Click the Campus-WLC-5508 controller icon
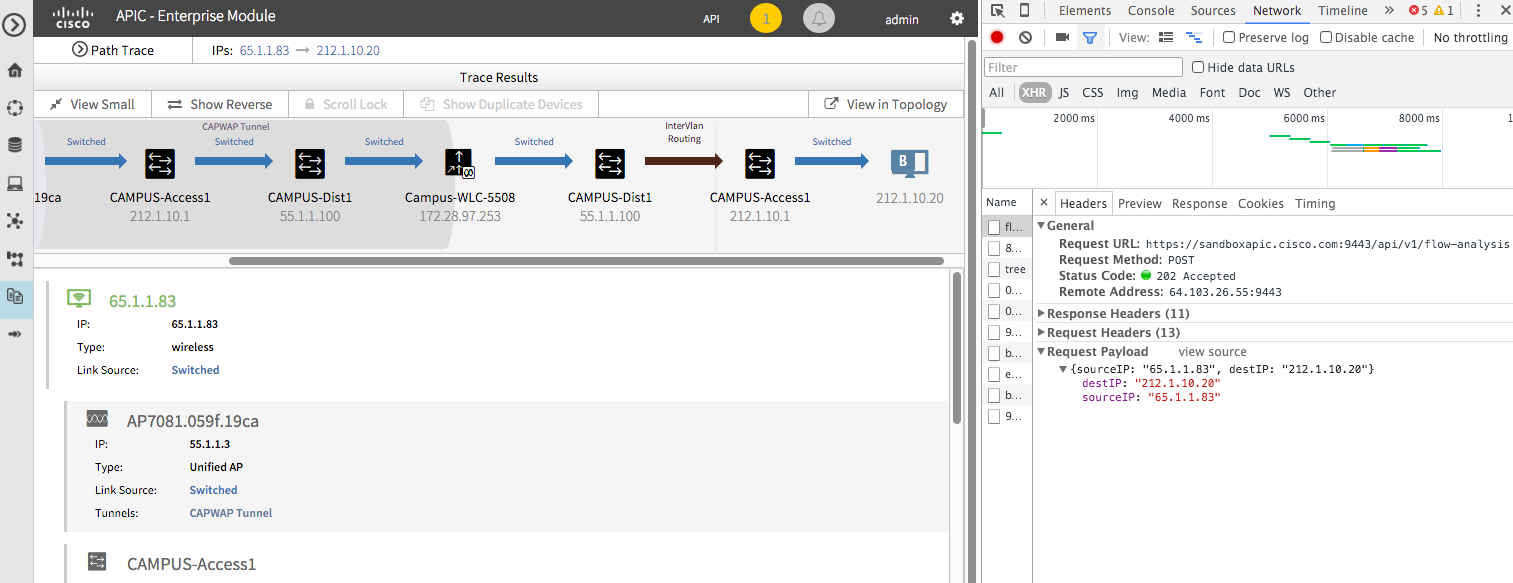Viewport: 1513px width, 583px height. point(459,163)
